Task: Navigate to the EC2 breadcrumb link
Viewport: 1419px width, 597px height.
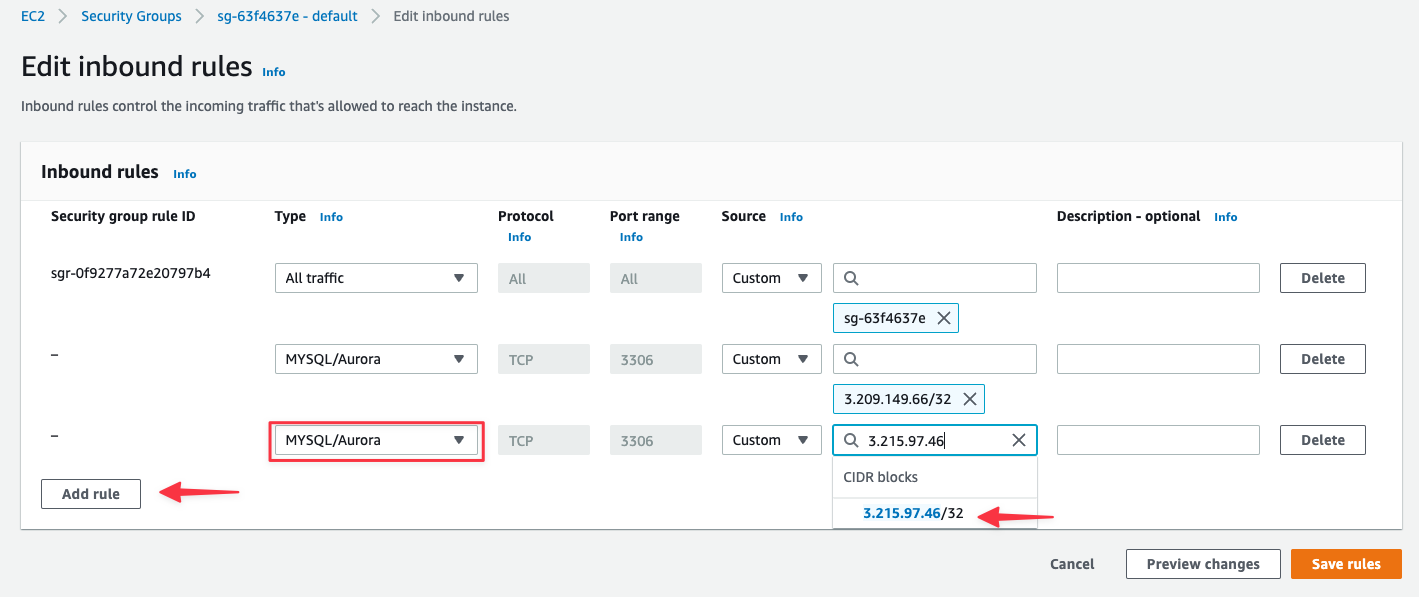Action: click(x=33, y=15)
